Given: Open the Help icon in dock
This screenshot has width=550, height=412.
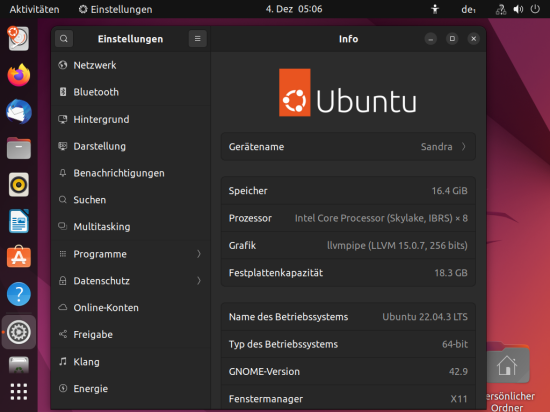Looking at the screenshot, I should pyautogui.click(x=19, y=294).
